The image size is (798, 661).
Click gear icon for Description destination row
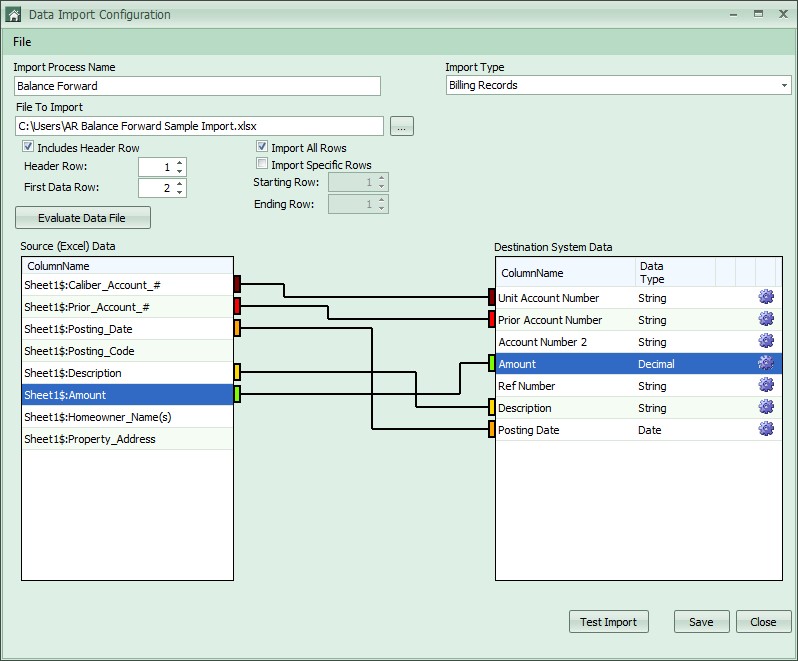pos(766,407)
